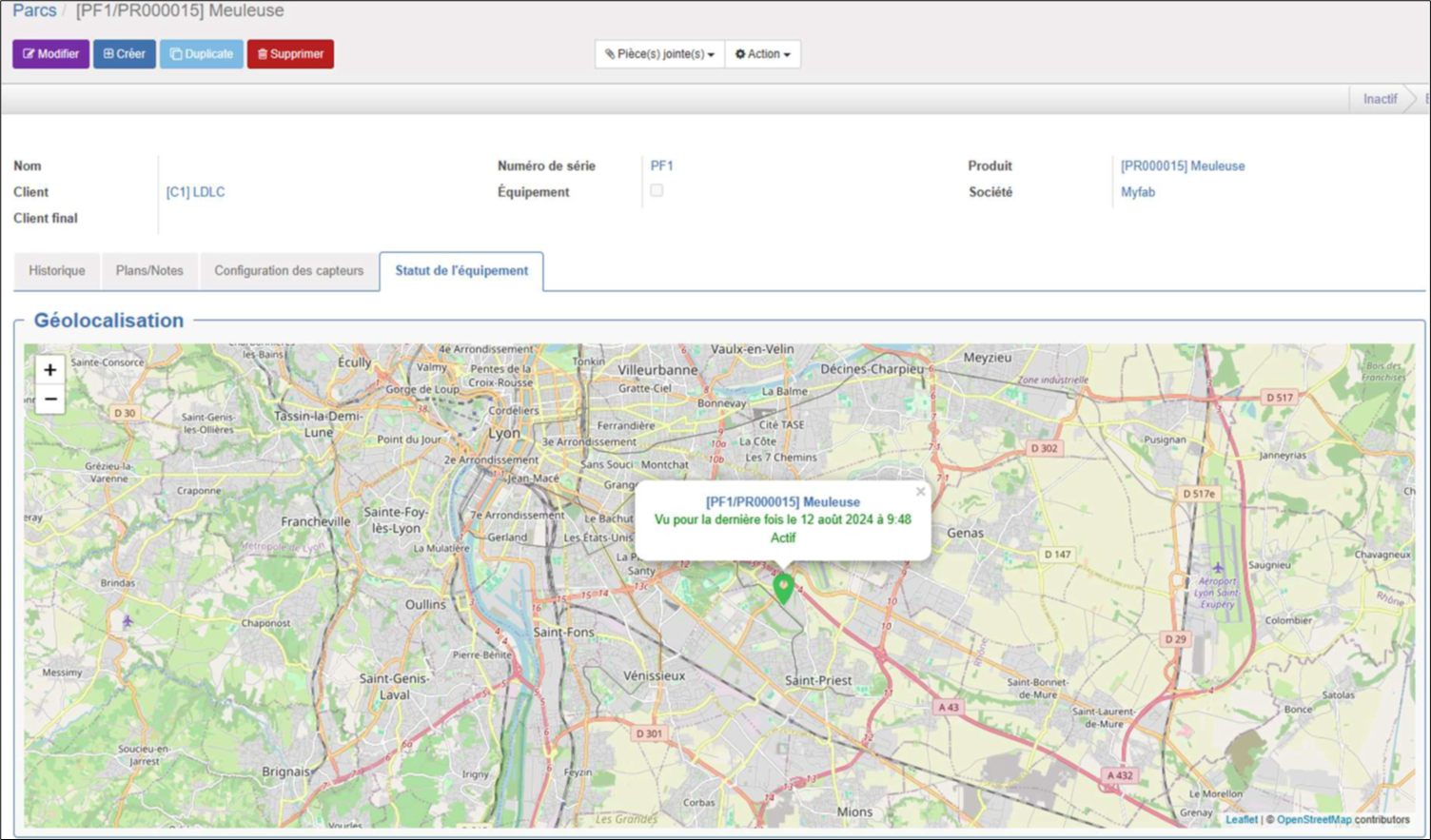Zoom out on the map
1431x840 pixels.
50,400
